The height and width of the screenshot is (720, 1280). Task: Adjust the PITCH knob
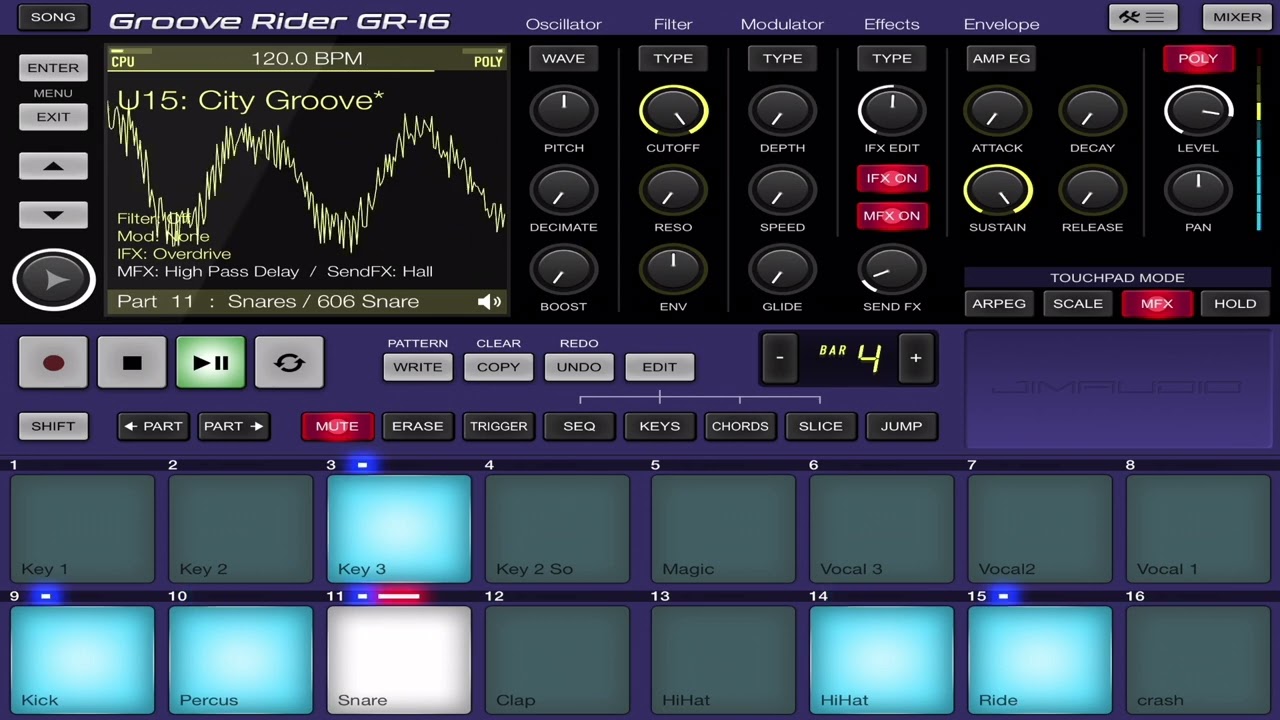[x=564, y=111]
